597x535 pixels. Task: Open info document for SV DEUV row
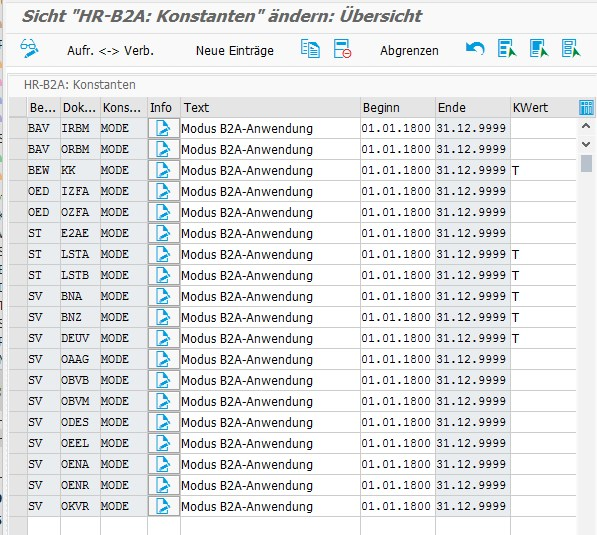point(164,338)
